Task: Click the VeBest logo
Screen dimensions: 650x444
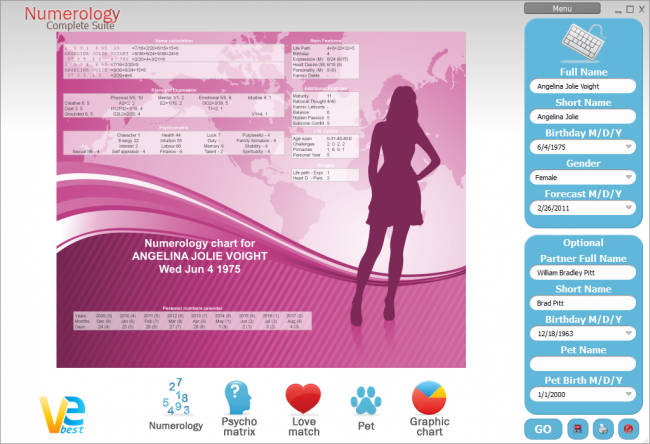Action: [62, 415]
